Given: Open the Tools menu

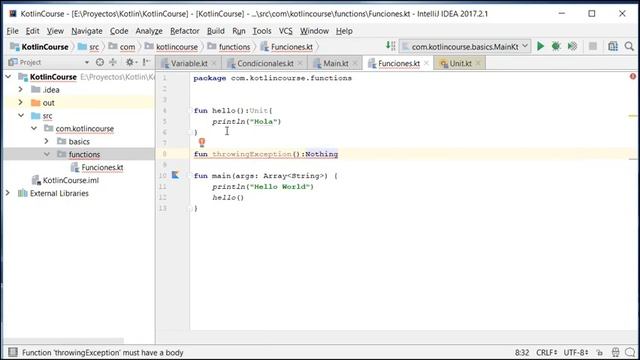Looking at the screenshot, I should [262, 31].
